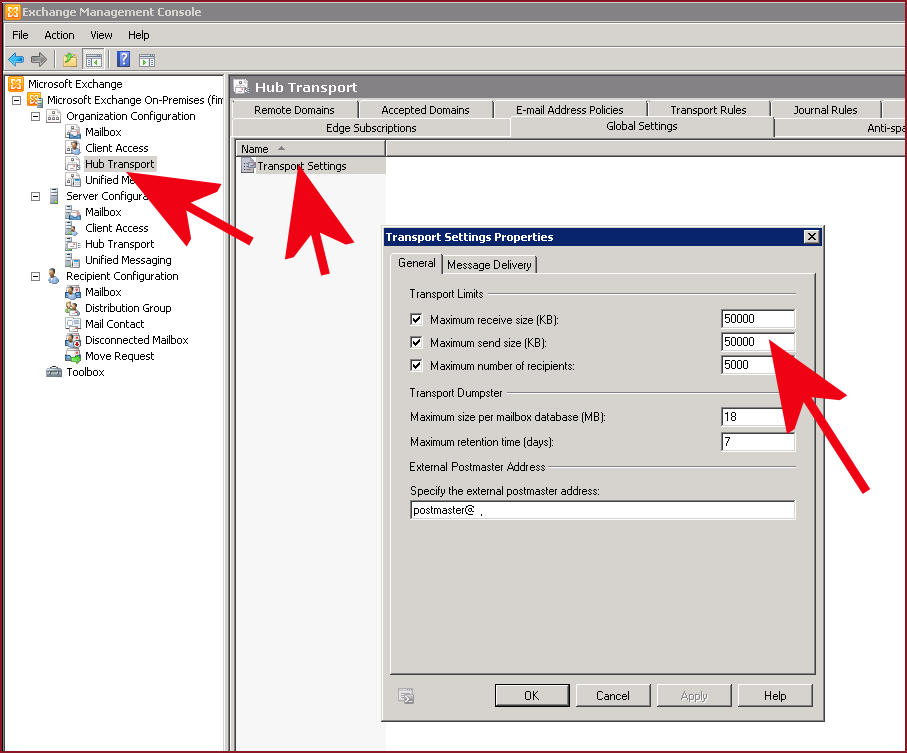907x753 pixels.
Task: Switch to the Edge Subscriptions tab
Action: tap(371, 128)
